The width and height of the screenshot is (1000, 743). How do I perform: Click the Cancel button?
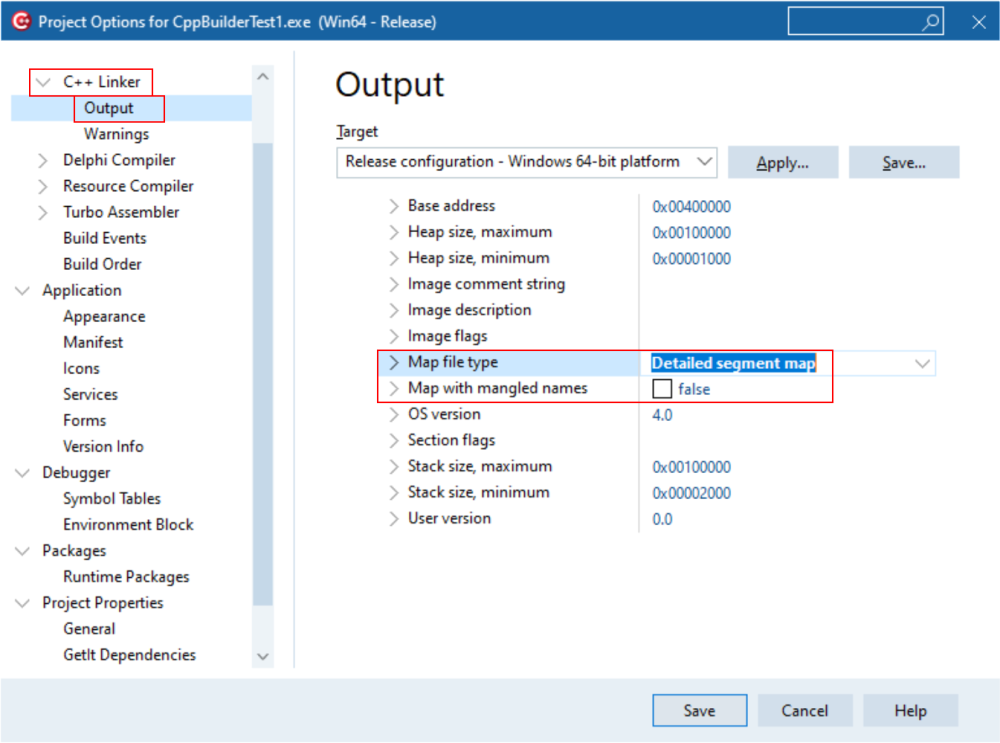point(805,710)
